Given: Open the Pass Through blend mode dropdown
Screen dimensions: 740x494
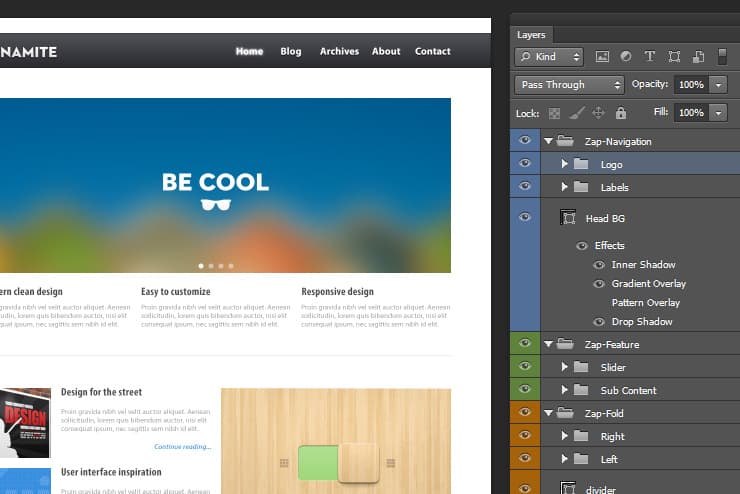Looking at the screenshot, I should point(570,85).
